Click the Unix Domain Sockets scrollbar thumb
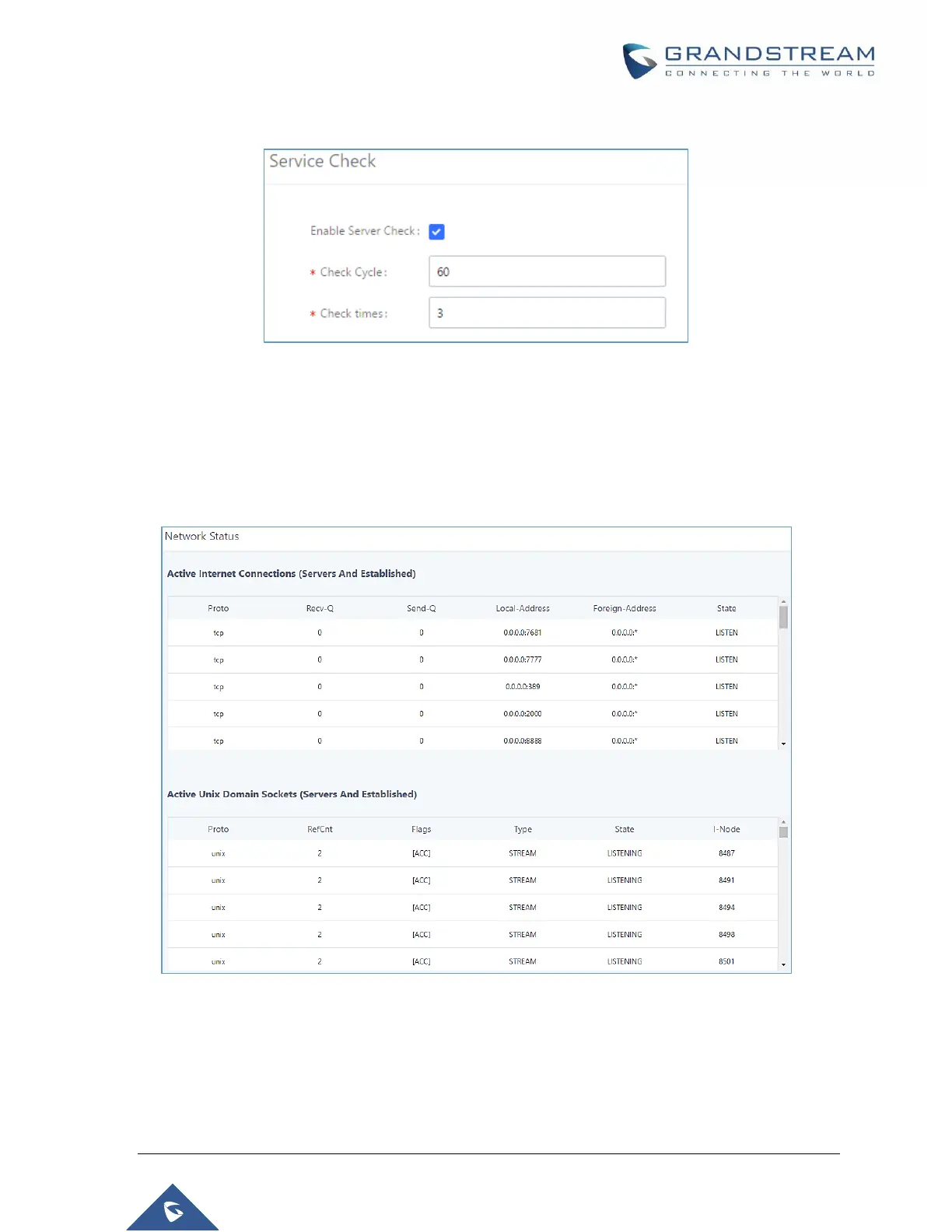Viewport: 952px width, 1232px height. (783, 832)
